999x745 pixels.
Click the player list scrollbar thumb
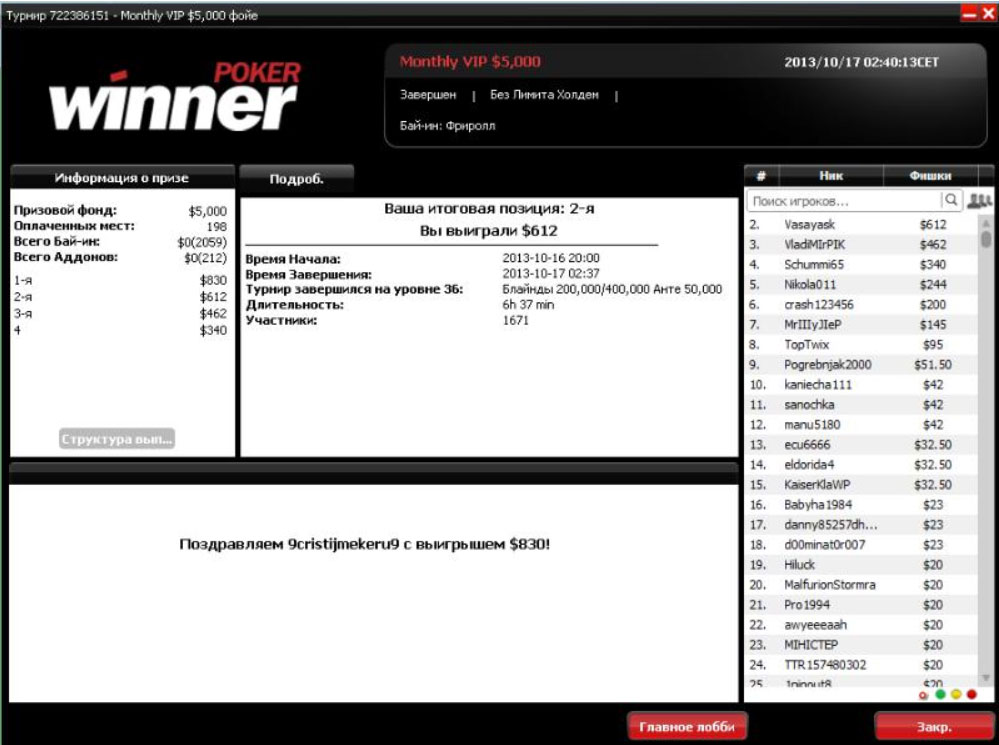click(x=986, y=239)
